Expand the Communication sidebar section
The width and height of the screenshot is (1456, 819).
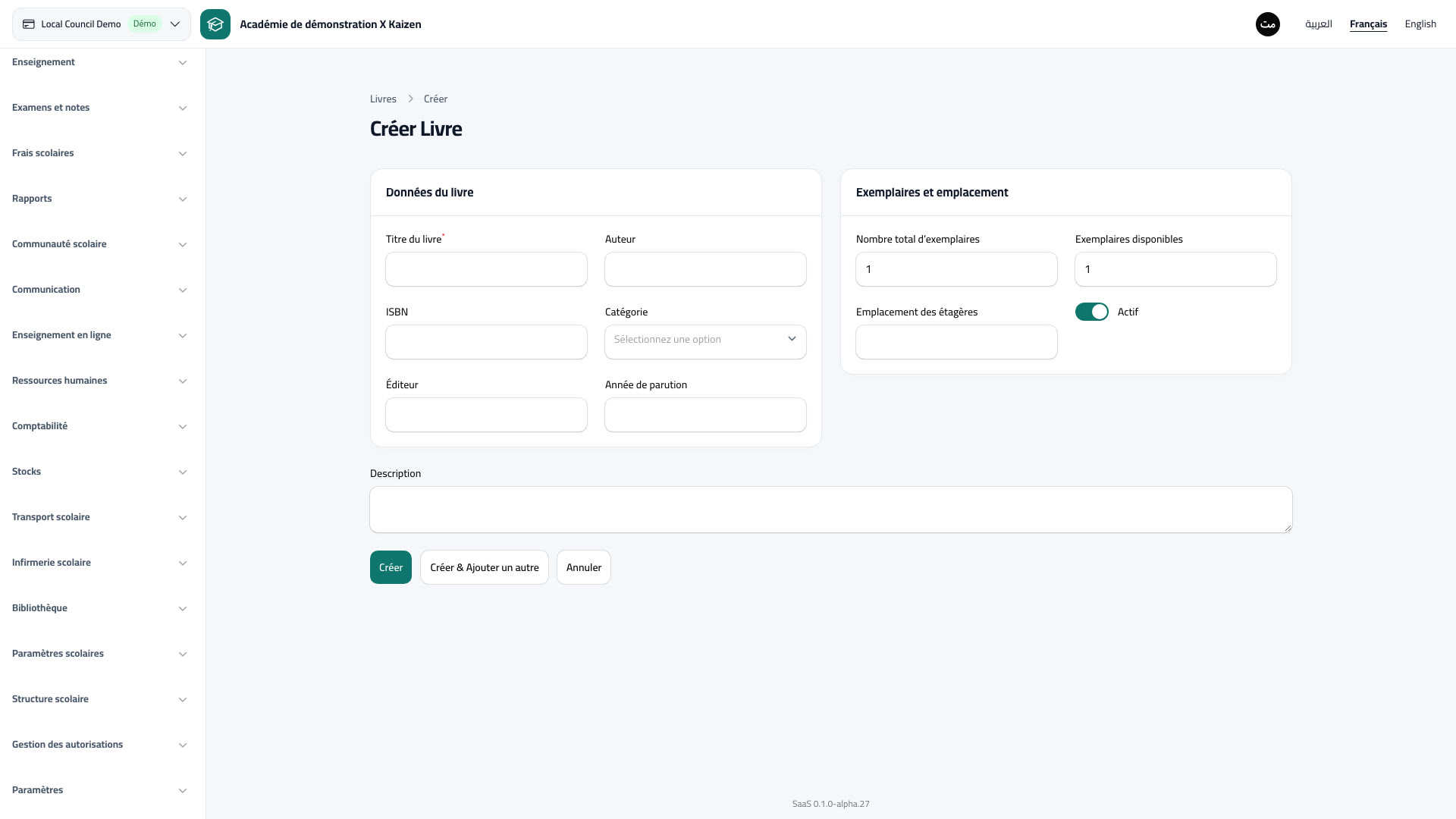click(99, 290)
